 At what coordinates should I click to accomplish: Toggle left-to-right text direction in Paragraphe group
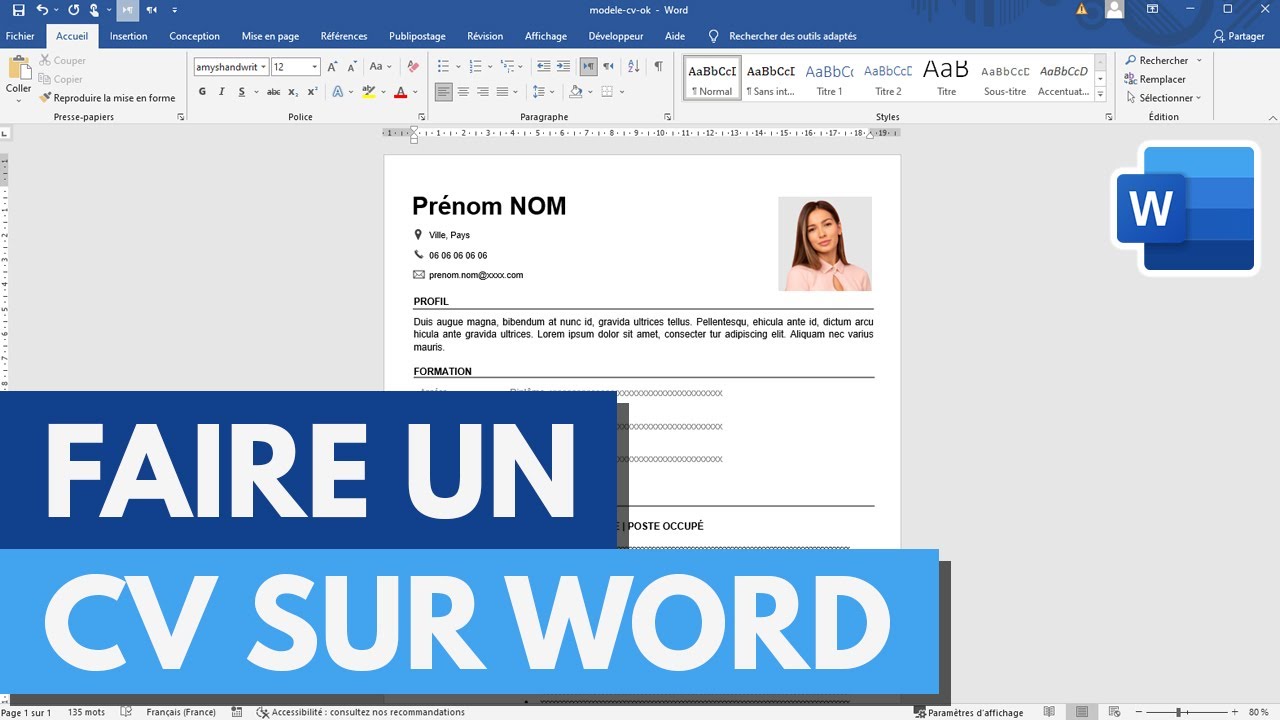[588, 67]
